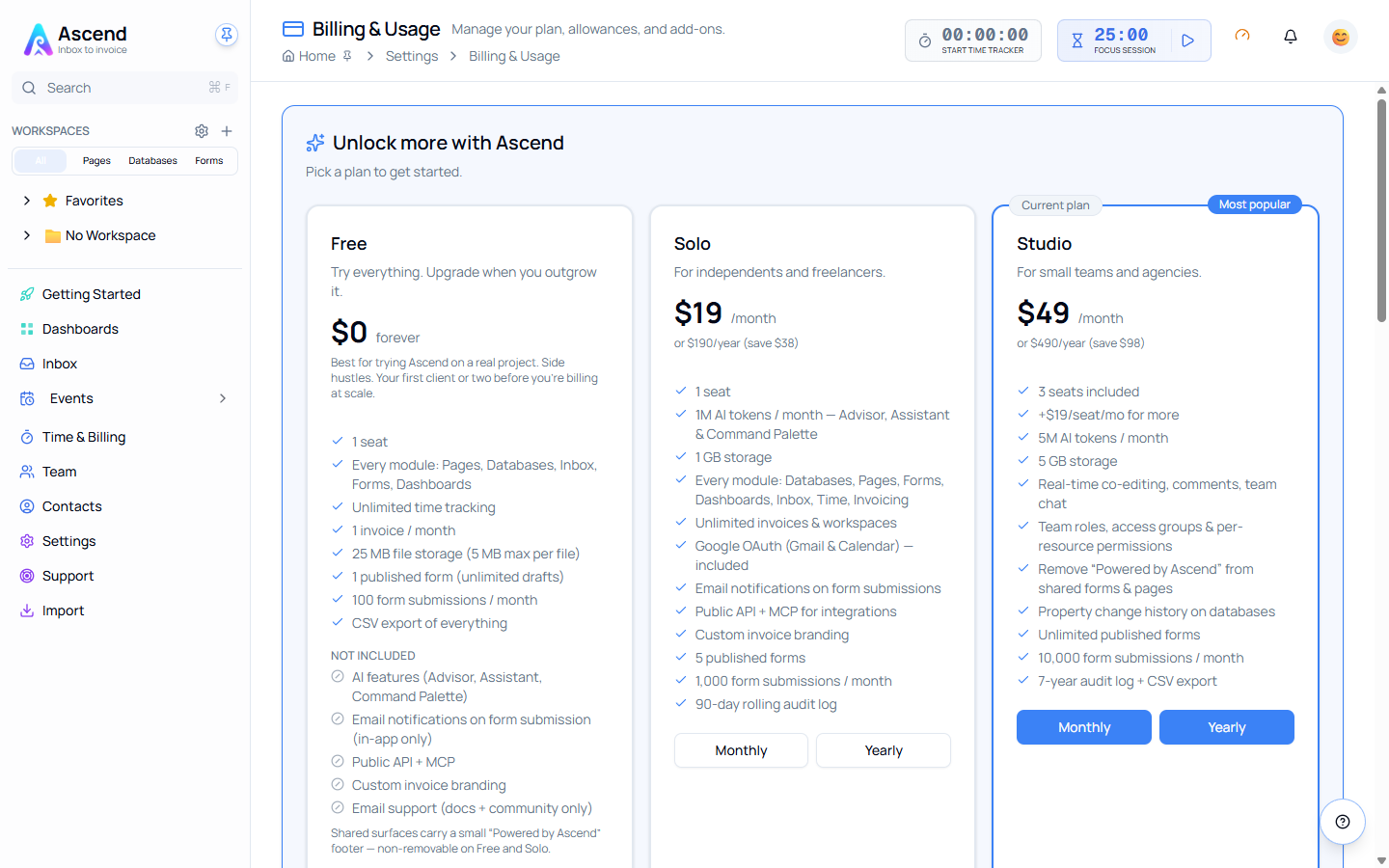Image resolution: width=1389 pixels, height=868 pixels.
Task: Click the Studio $49 price
Action: click(x=1043, y=312)
